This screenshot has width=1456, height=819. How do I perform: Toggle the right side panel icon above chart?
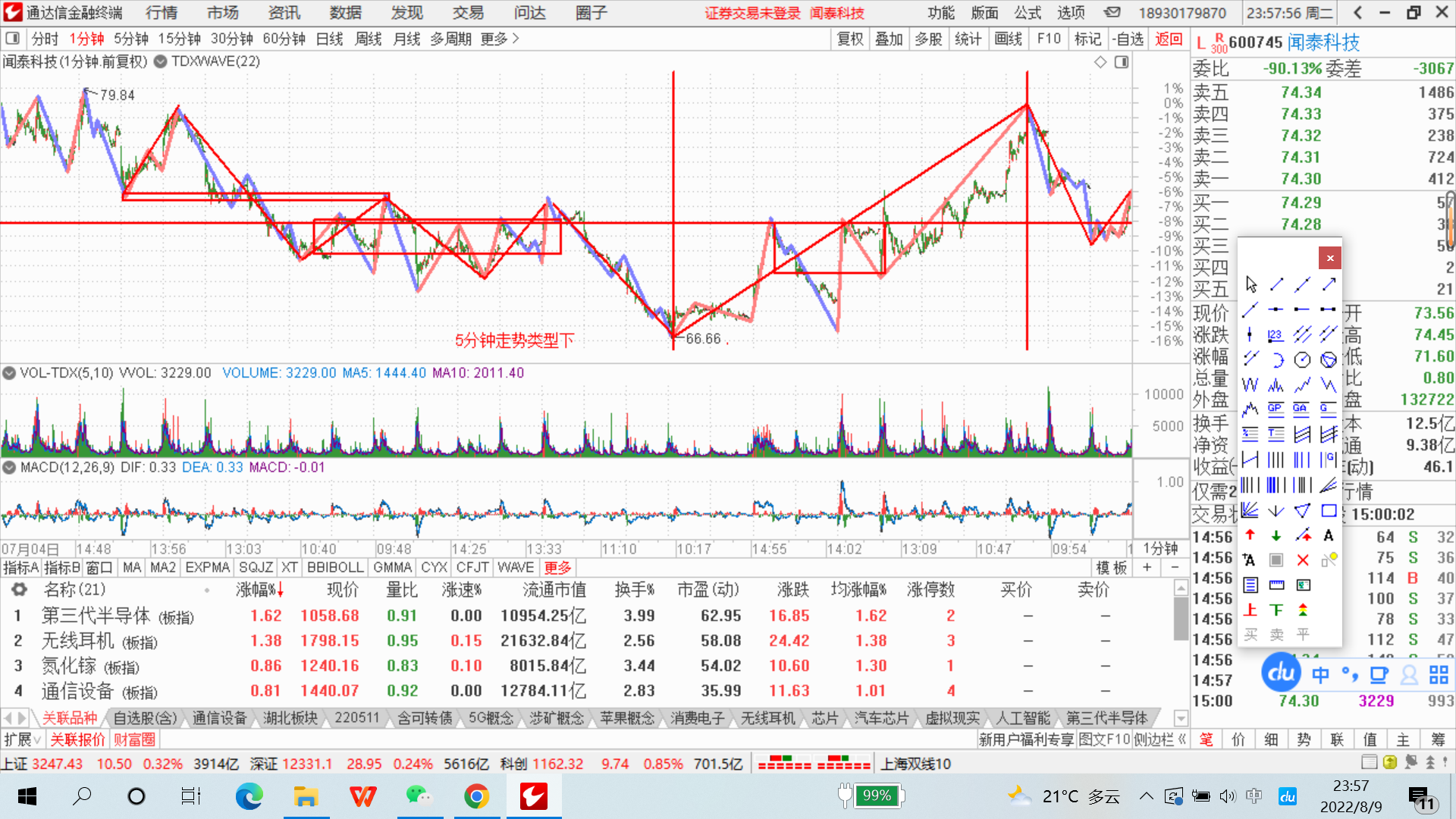1122,62
